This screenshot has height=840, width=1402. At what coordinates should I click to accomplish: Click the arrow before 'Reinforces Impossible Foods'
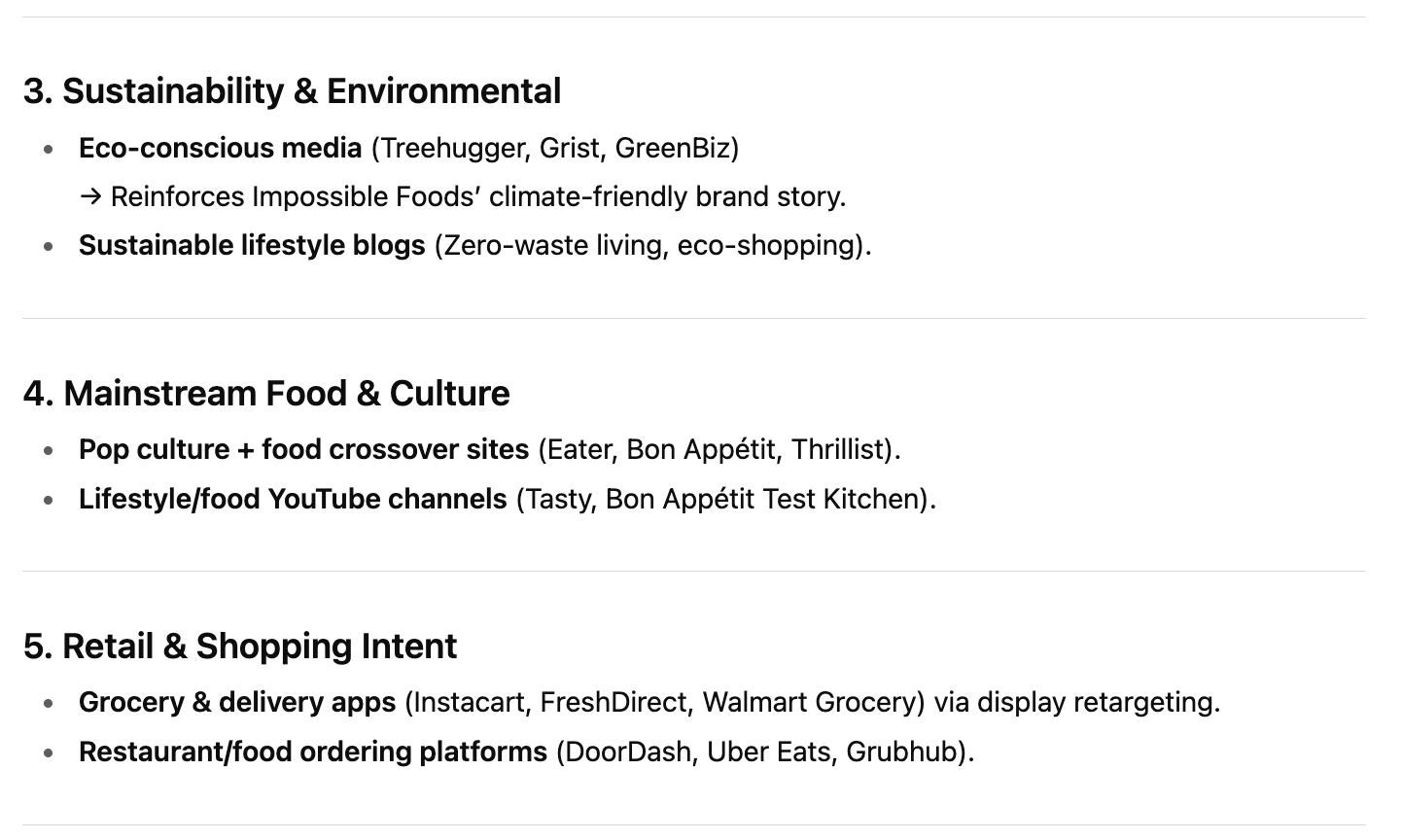pyautogui.click(x=91, y=196)
